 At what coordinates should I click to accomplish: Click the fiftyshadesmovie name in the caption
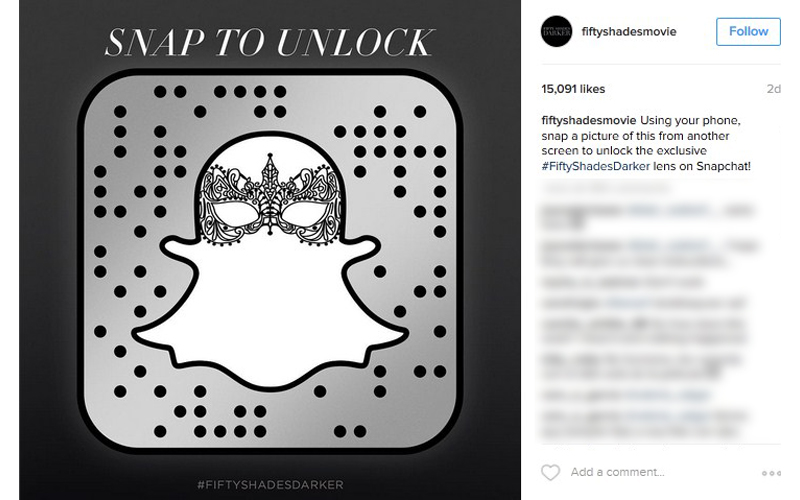point(589,120)
